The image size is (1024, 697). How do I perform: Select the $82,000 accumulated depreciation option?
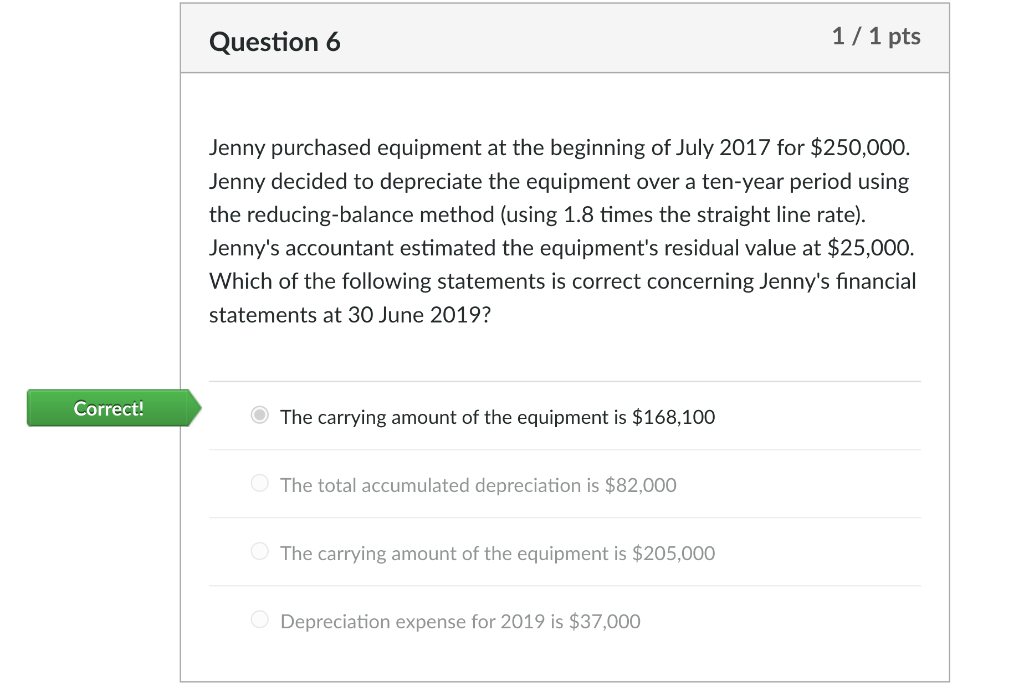[258, 483]
